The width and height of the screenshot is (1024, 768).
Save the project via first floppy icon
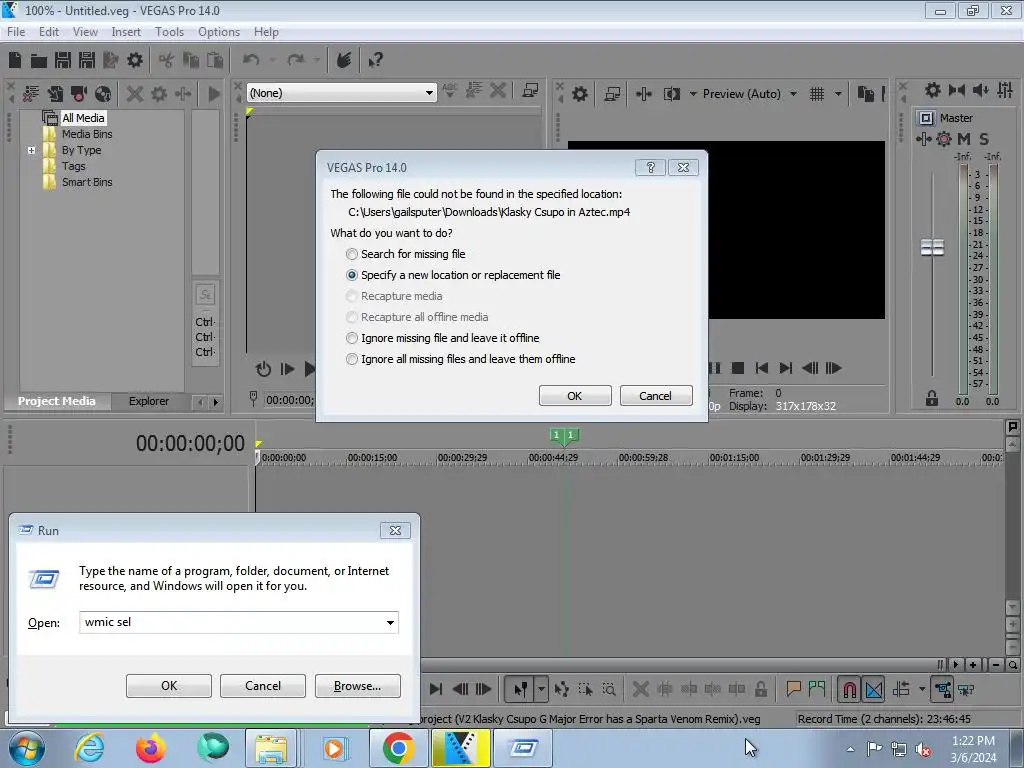pyautogui.click(x=63, y=60)
